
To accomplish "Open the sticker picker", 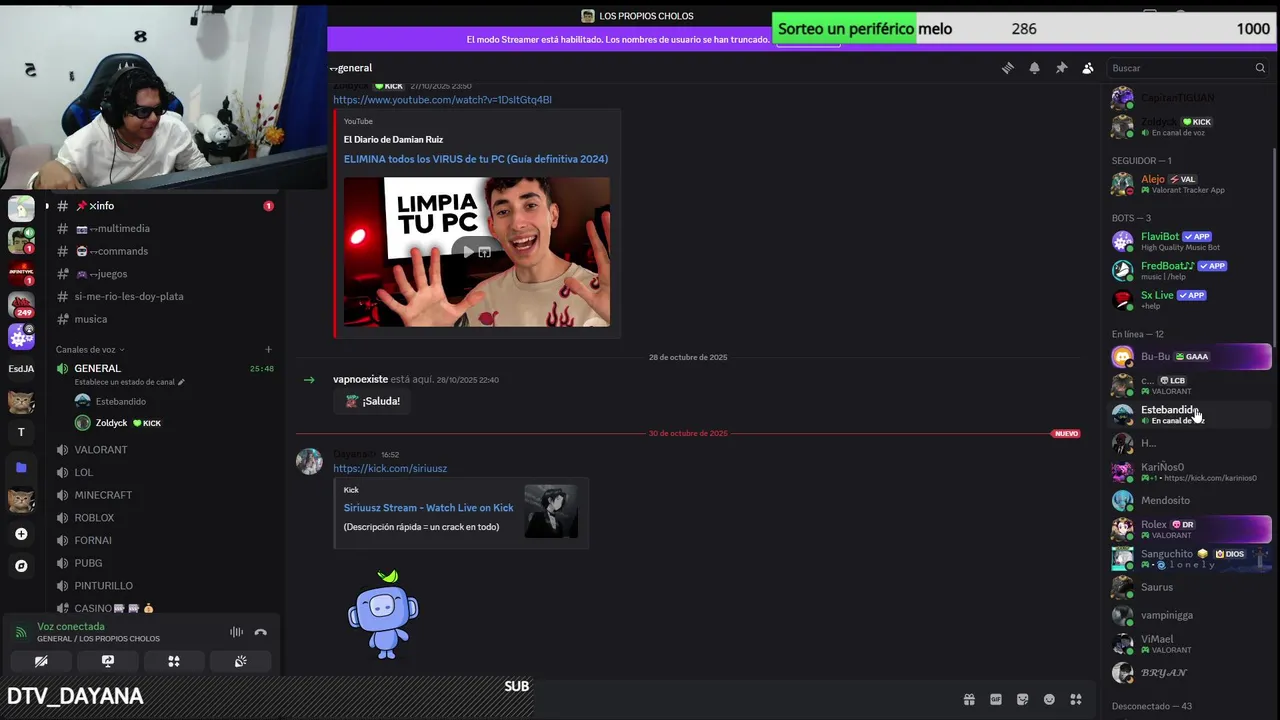I will 1023,700.
